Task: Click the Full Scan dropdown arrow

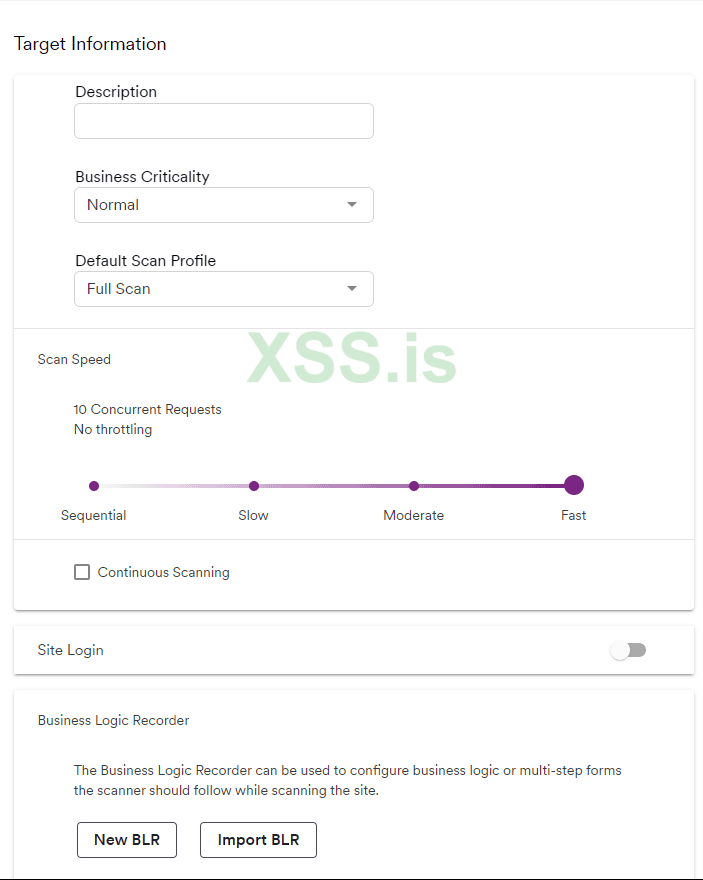Action: [352, 289]
